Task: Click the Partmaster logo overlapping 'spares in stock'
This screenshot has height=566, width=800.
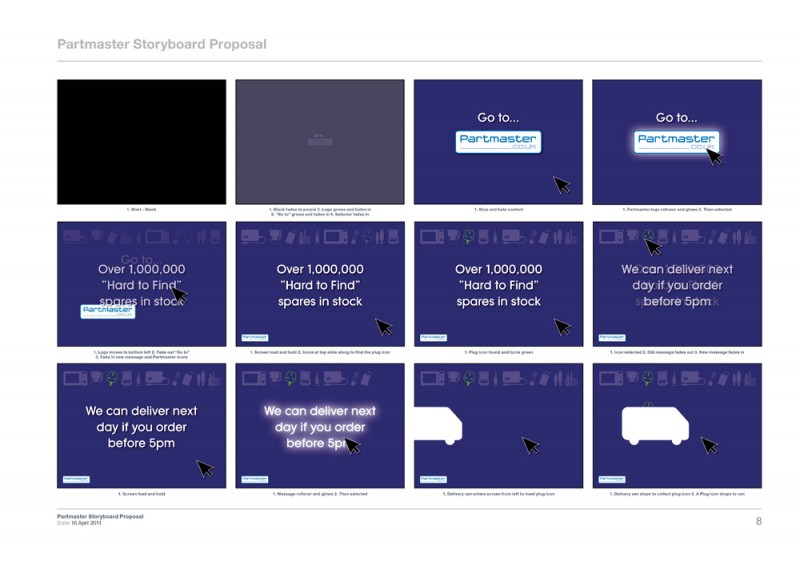Action: point(108,311)
